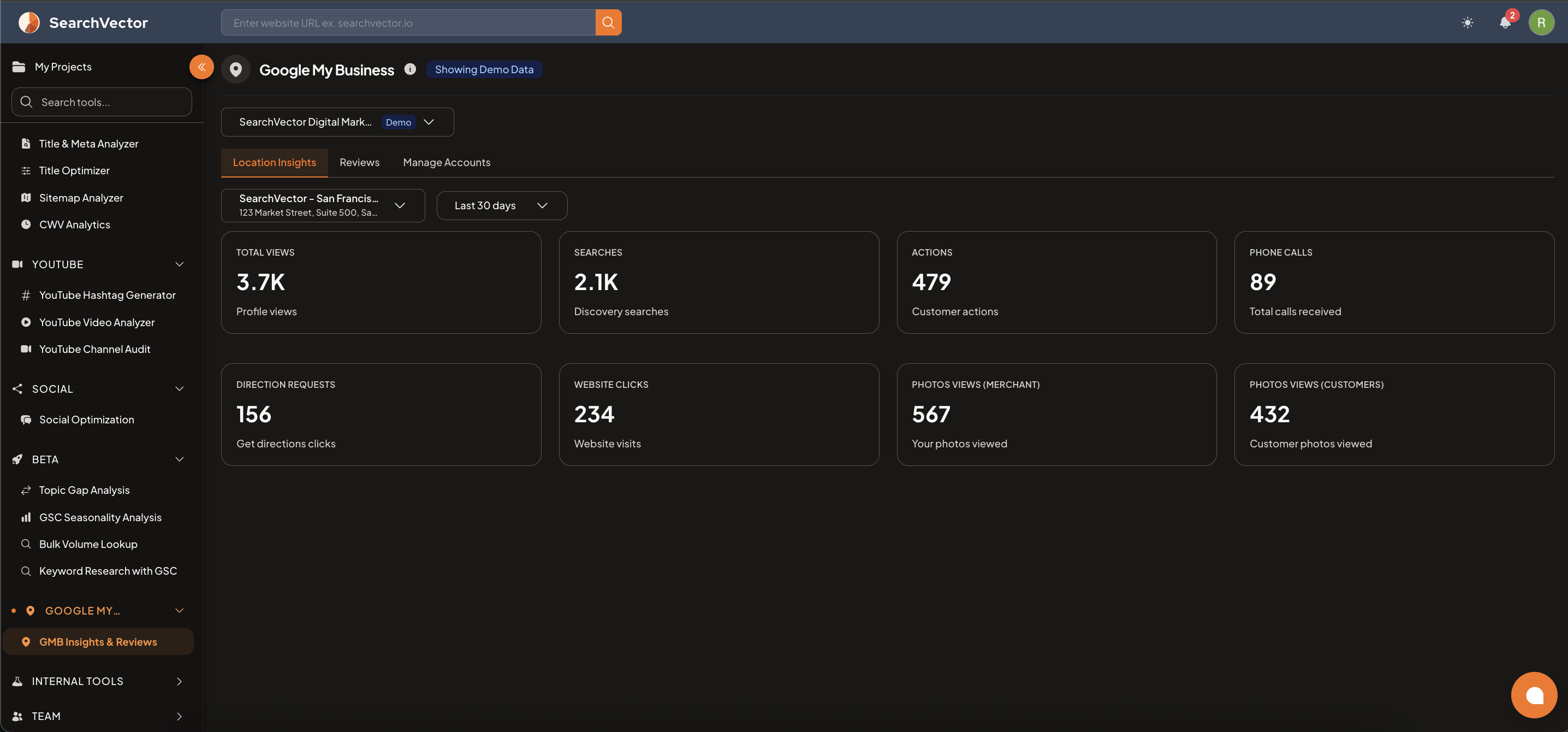Viewport: 1568px width, 732px height.
Task: Switch to the Reviews tab
Action: pyautogui.click(x=359, y=163)
